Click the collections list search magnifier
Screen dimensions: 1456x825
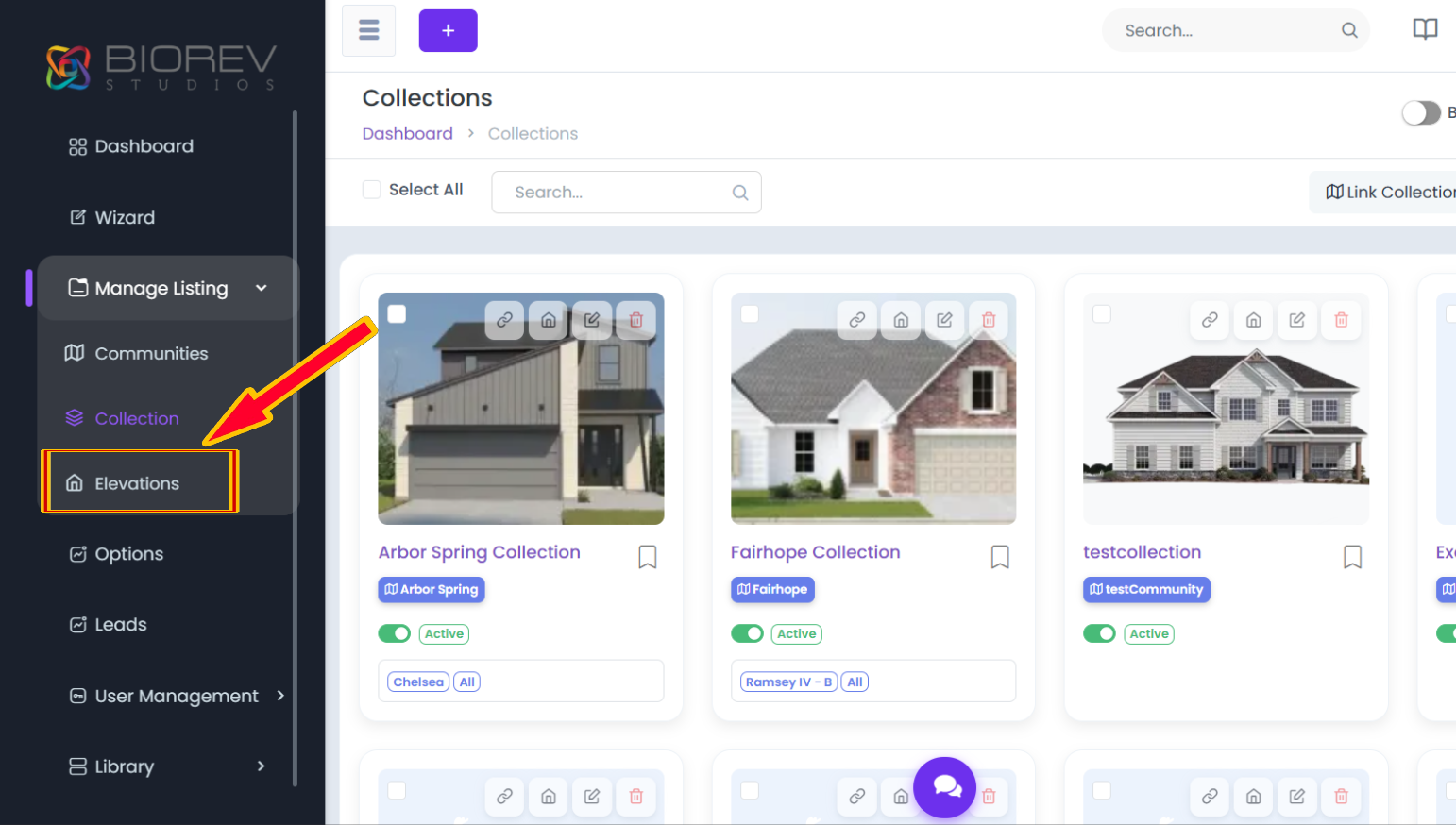(740, 193)
